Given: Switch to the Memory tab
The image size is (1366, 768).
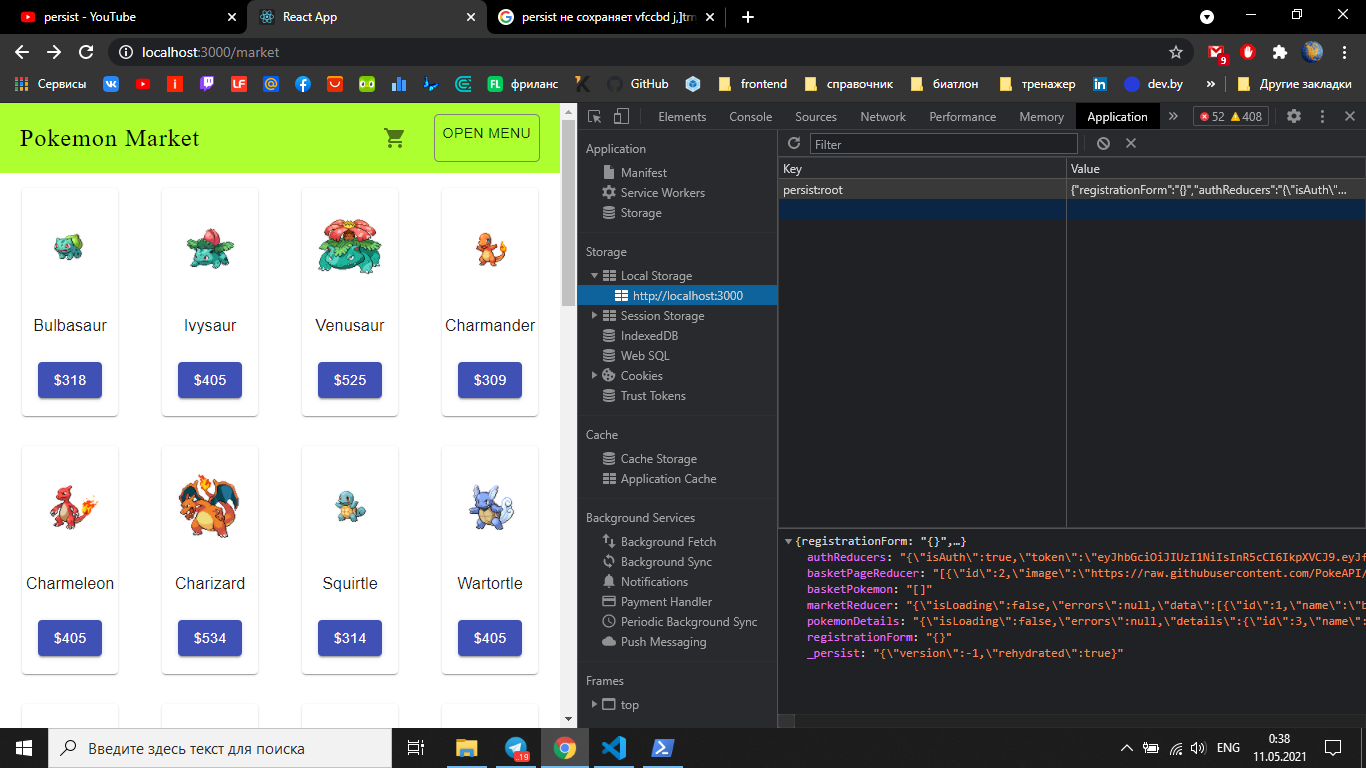Looking at the screenshot, I should pos(1041,117).
